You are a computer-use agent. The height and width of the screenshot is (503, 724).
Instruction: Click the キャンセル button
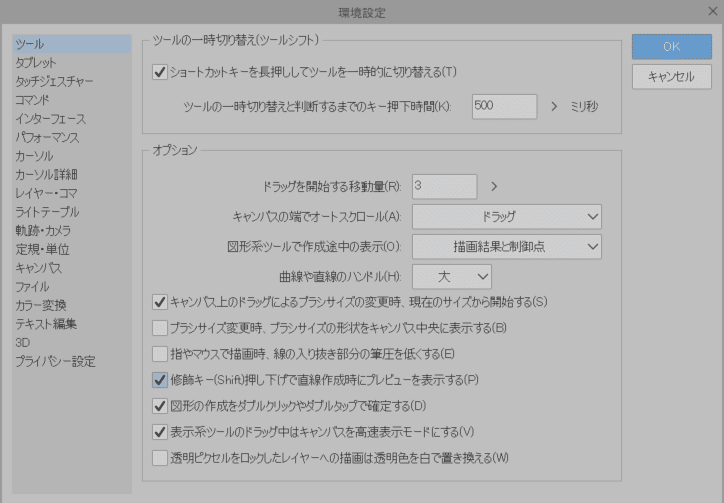click(x=672, y=77)
